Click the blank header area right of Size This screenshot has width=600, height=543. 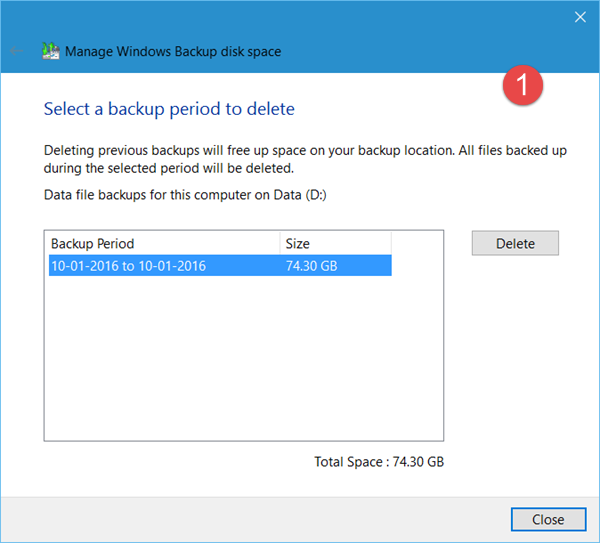pos(417,243)
